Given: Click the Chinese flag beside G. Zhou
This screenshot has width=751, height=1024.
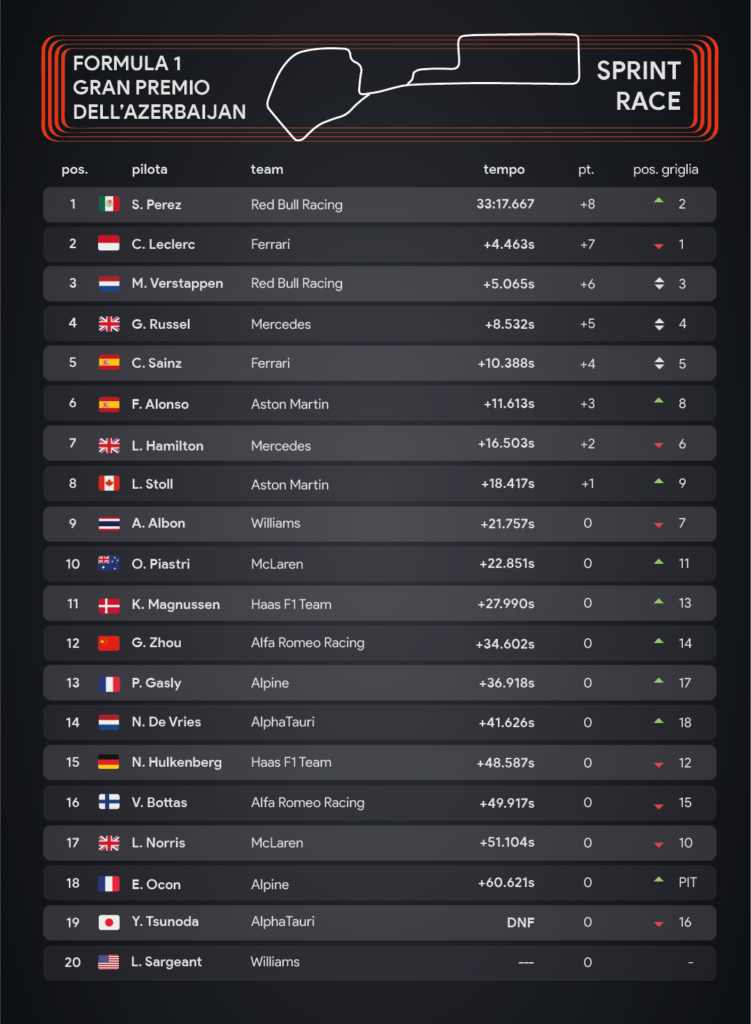Looking at the screenshot, I should click(x=109, y=643).
